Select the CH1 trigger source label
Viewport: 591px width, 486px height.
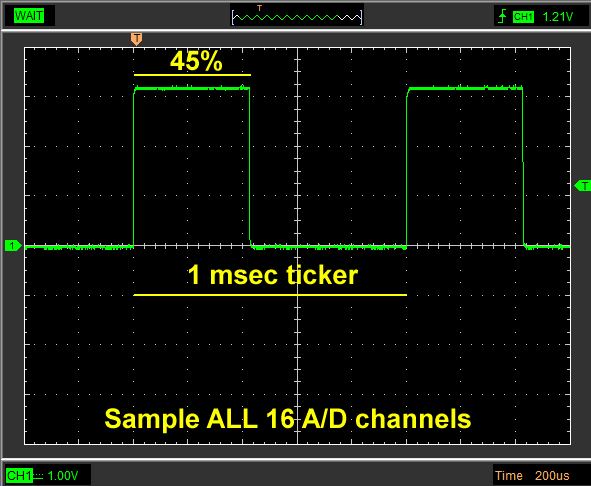(523, 17)
